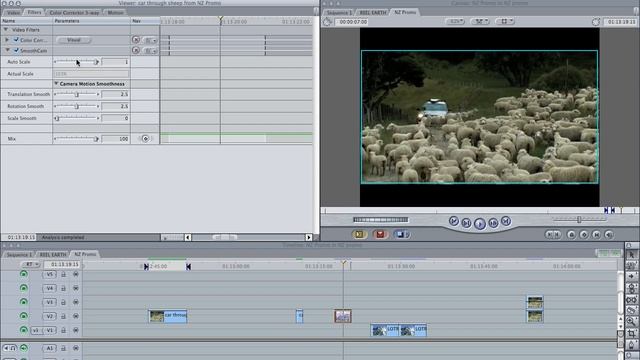The image size is (640, 360).
Task: Lock the V5 track
Action: pos(63,275)
